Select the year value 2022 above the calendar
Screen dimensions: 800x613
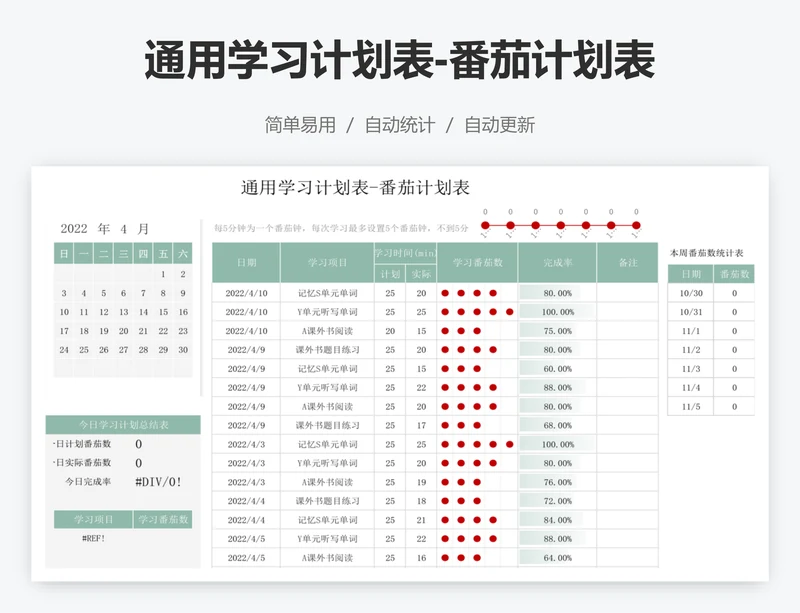[x=74, y=229]
